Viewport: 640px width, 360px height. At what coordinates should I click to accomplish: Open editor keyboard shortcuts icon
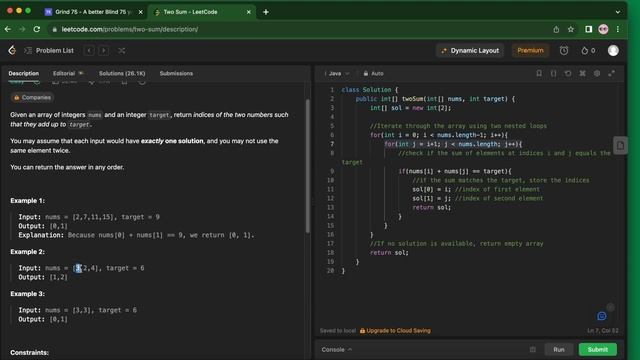click(x=582, y=73)
